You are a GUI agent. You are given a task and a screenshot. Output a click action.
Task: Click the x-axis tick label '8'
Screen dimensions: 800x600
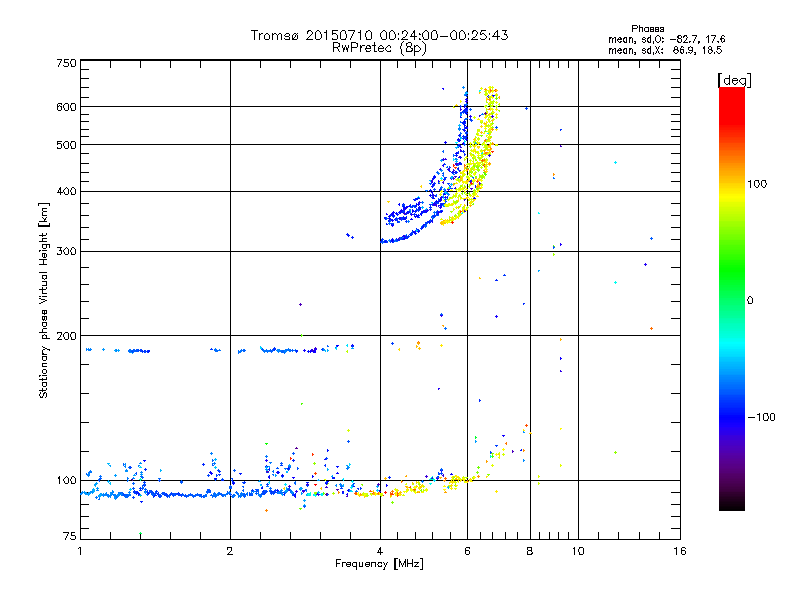(530, 551)
